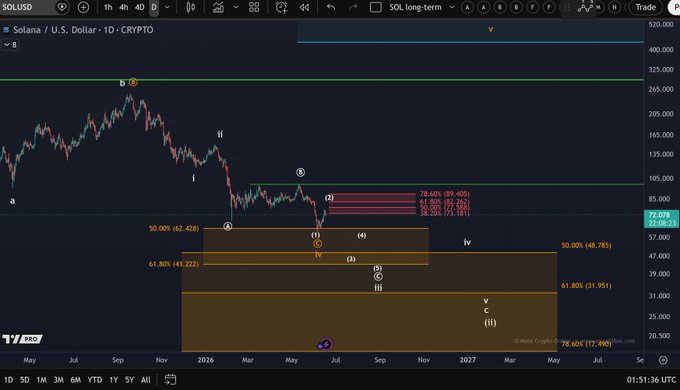Select the circled B wave label at 105
Viewport: 680px width, 390px height.
[301, 172]
